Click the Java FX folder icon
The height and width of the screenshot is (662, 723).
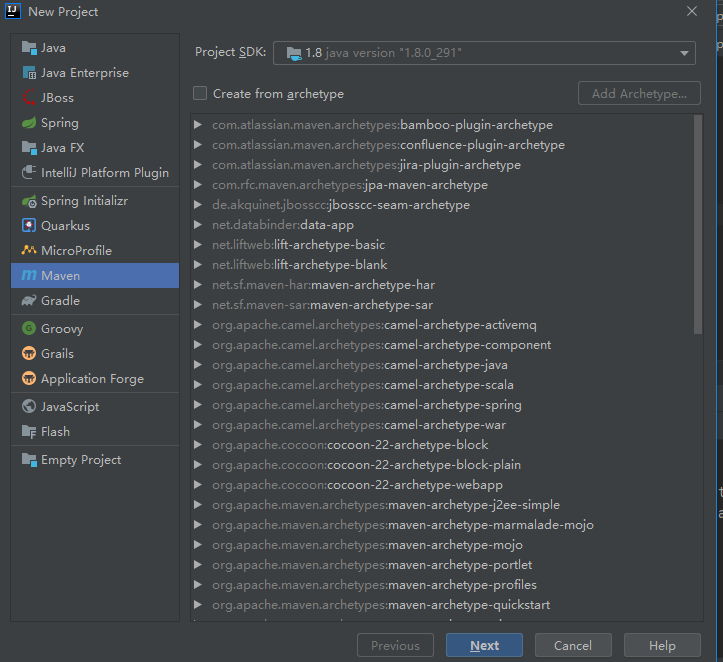click(29, 148)
